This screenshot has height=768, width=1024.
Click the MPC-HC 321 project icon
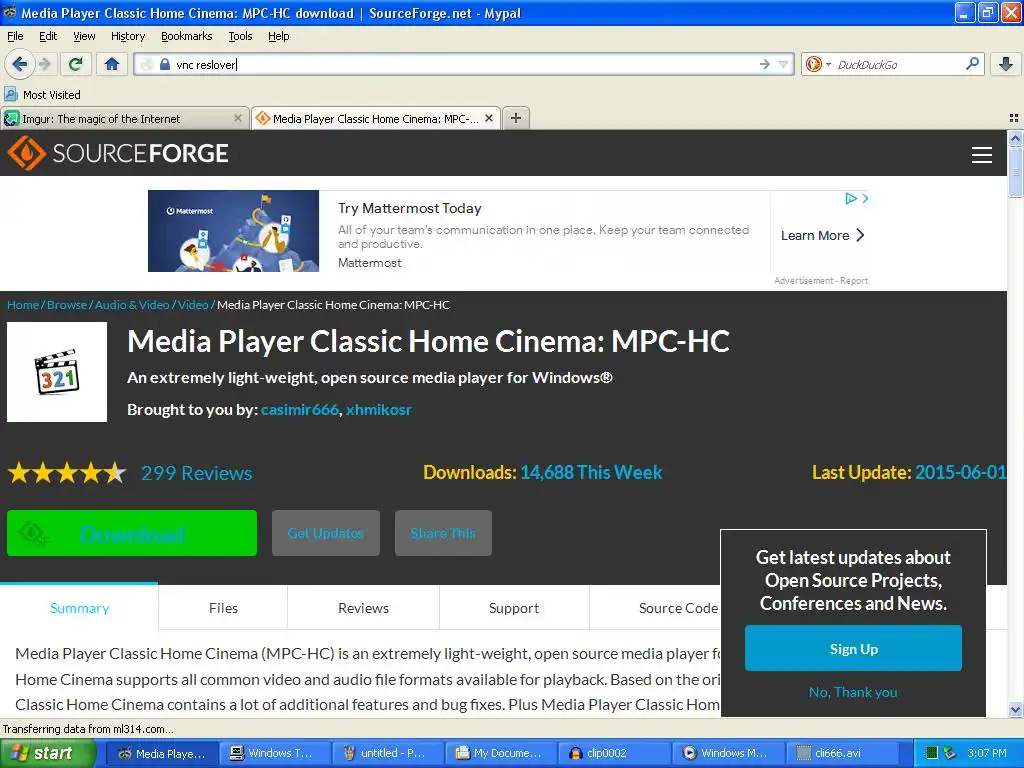click(57, 372)
